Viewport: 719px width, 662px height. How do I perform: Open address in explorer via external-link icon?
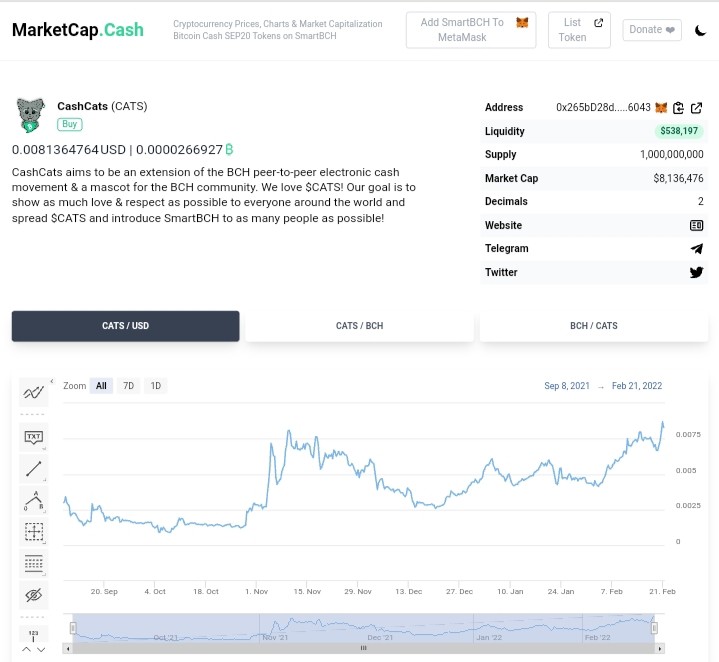(696, 108)
